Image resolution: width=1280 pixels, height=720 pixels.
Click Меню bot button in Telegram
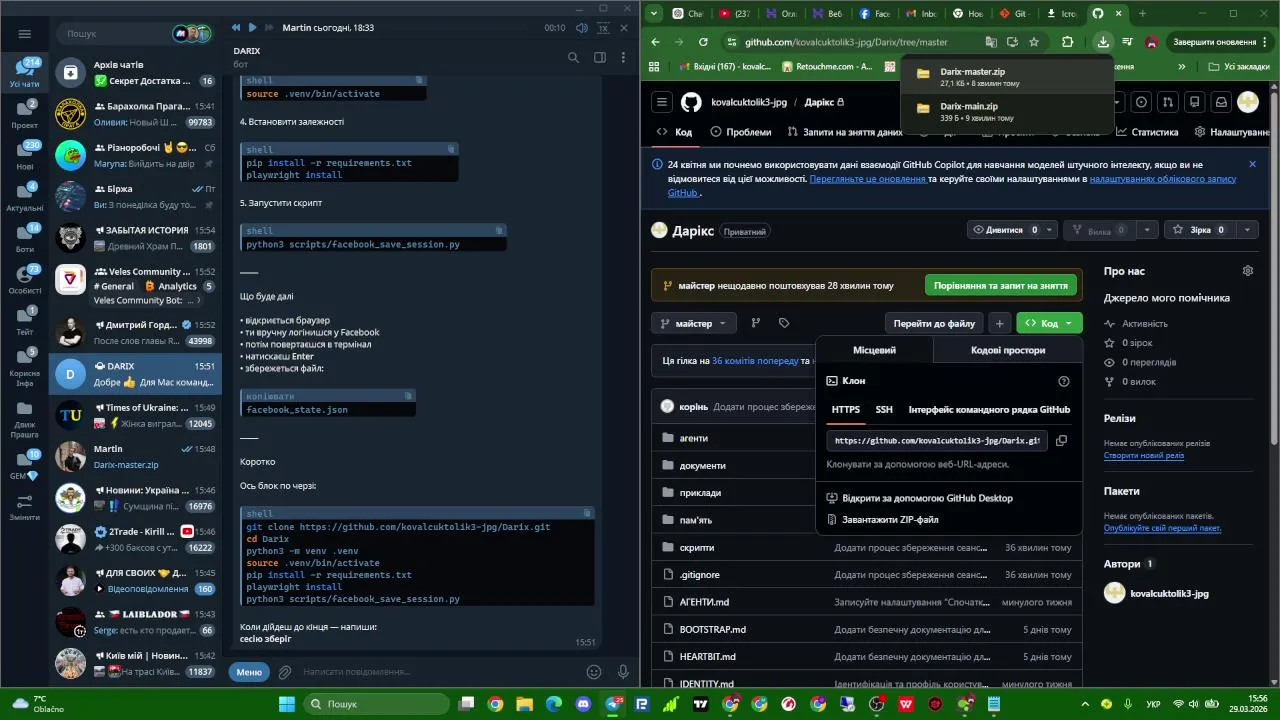(249, 672)
